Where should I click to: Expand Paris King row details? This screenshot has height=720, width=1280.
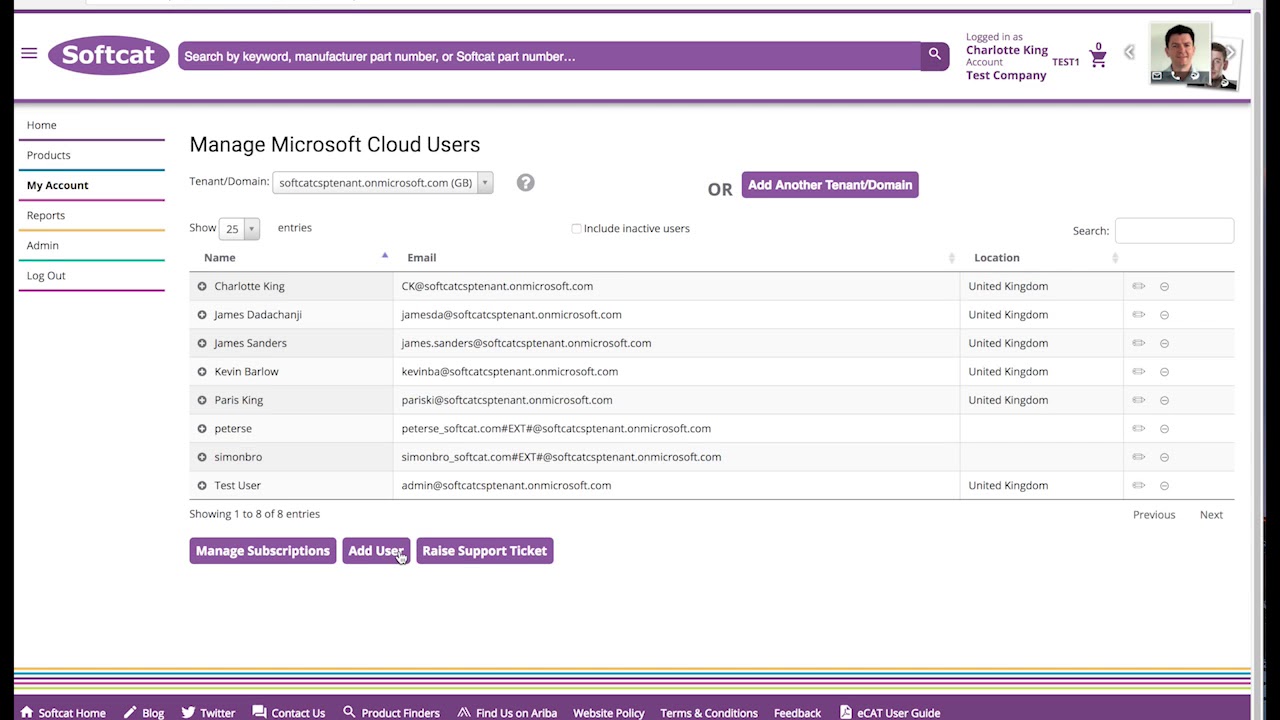tap(202, 400)
